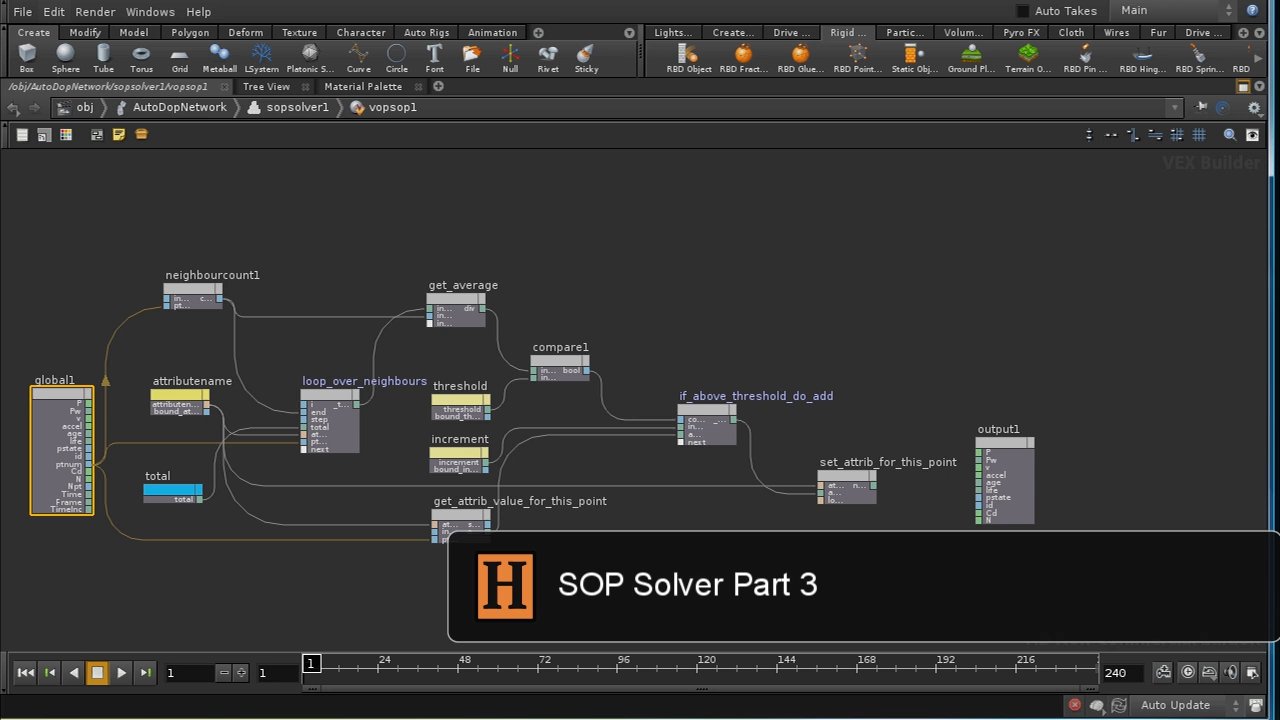Click the RBD Hinge Constraint tool
The height and width of the screenshot is (720, 1280).
(x=1142, y=58)
